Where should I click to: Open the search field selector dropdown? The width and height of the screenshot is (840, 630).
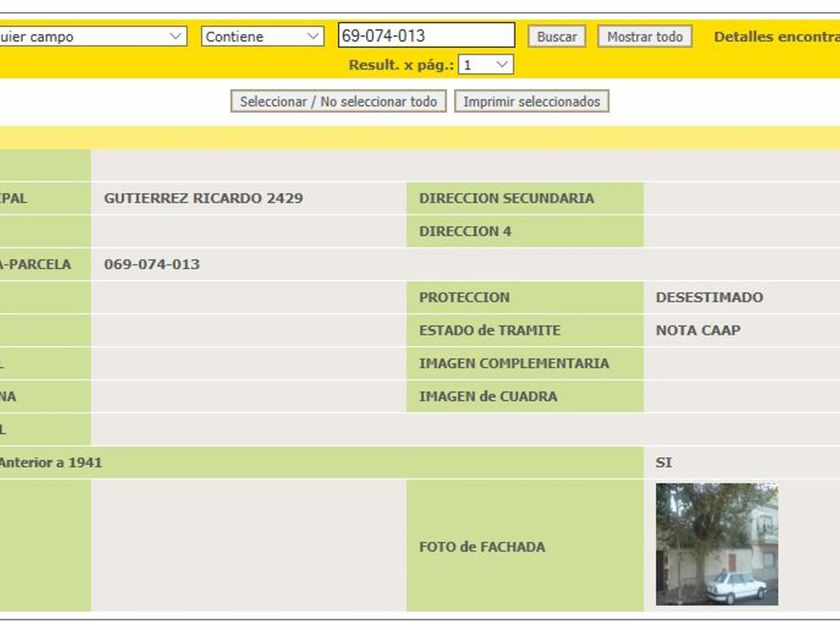[x=93, y=36]
